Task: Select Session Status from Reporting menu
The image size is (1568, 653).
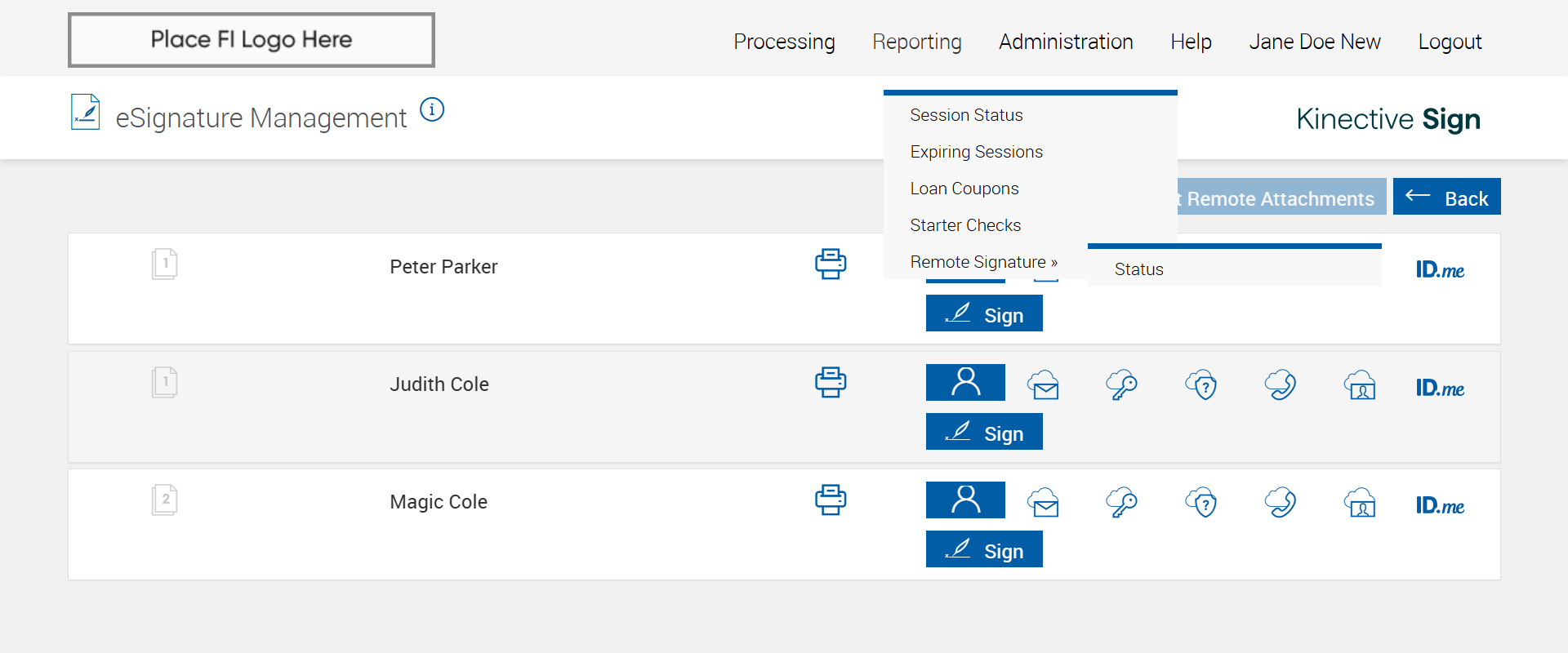Action: (x=966, y=115)
